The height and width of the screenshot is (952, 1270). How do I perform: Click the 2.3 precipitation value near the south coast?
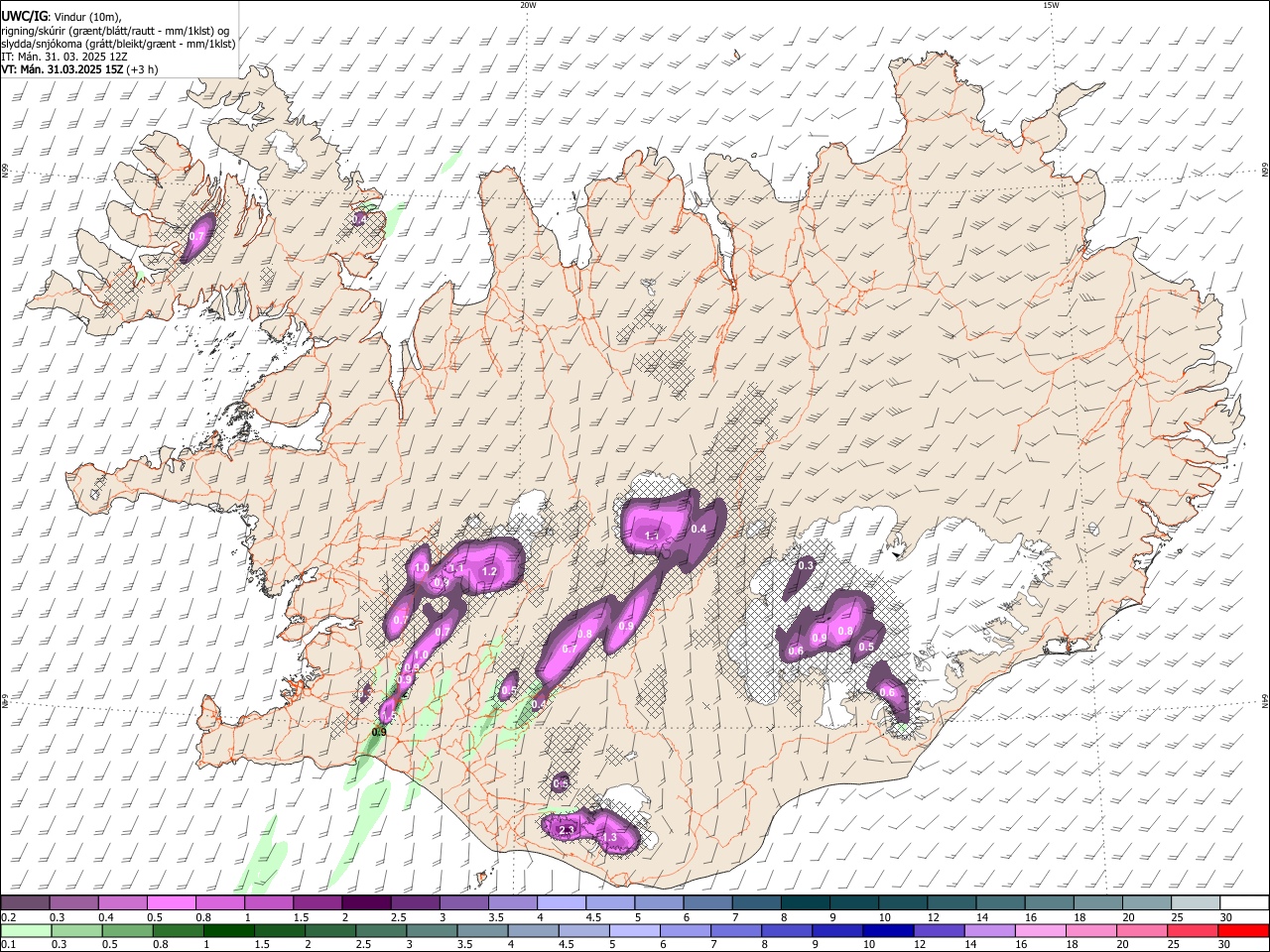pos(568,829)
